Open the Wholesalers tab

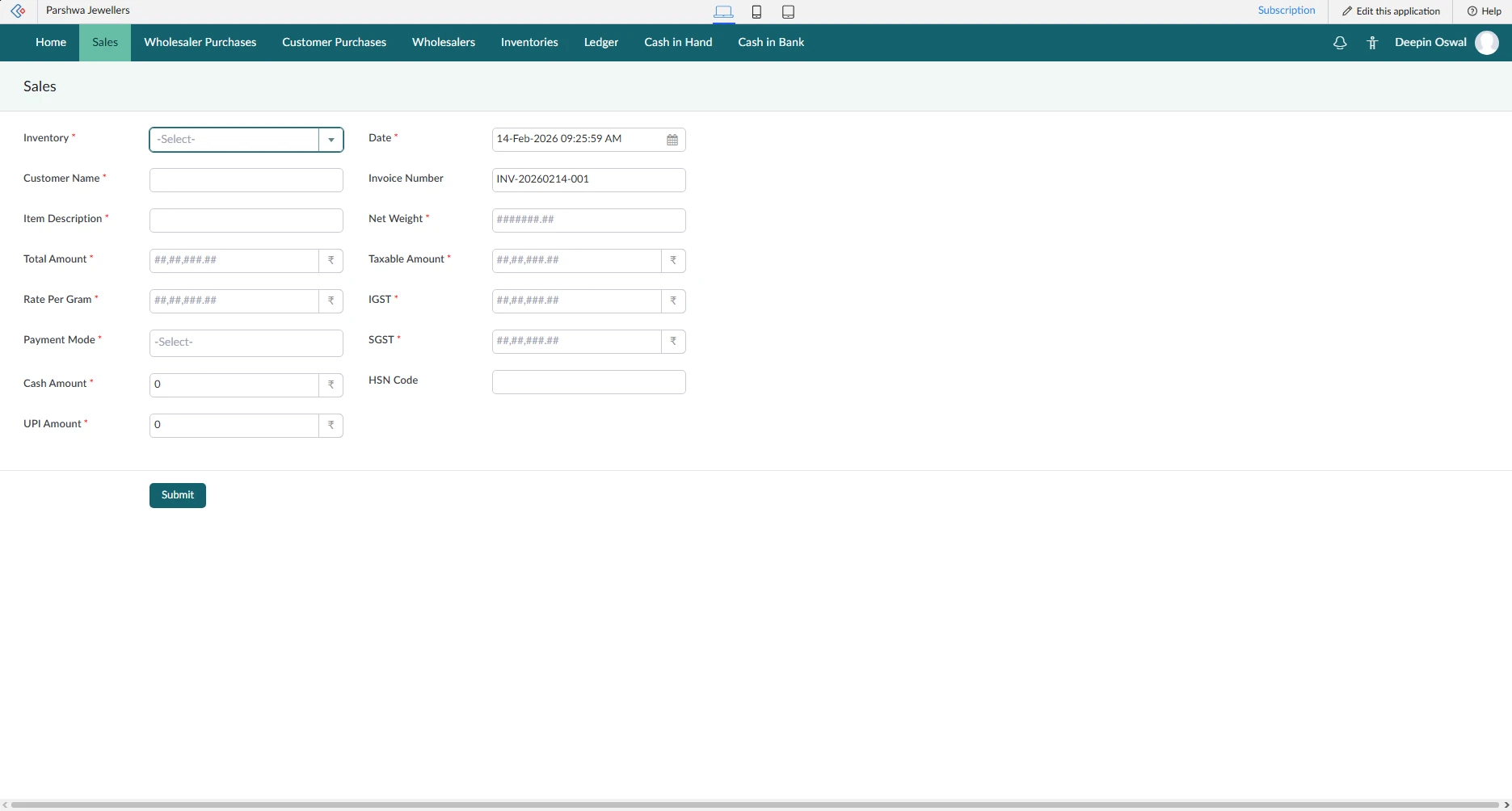click(x=444, y=43)
